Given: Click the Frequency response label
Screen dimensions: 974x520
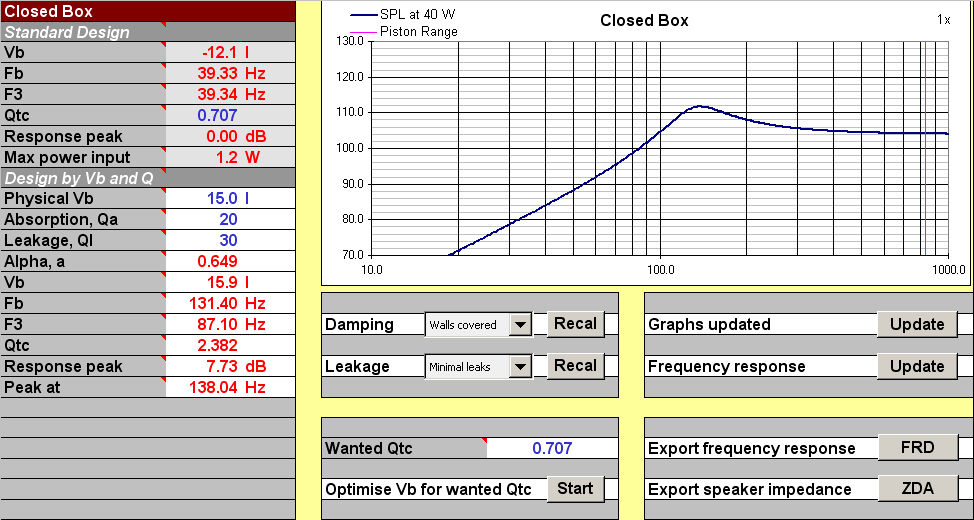Looking at the screenshot, I should point(727,367).
